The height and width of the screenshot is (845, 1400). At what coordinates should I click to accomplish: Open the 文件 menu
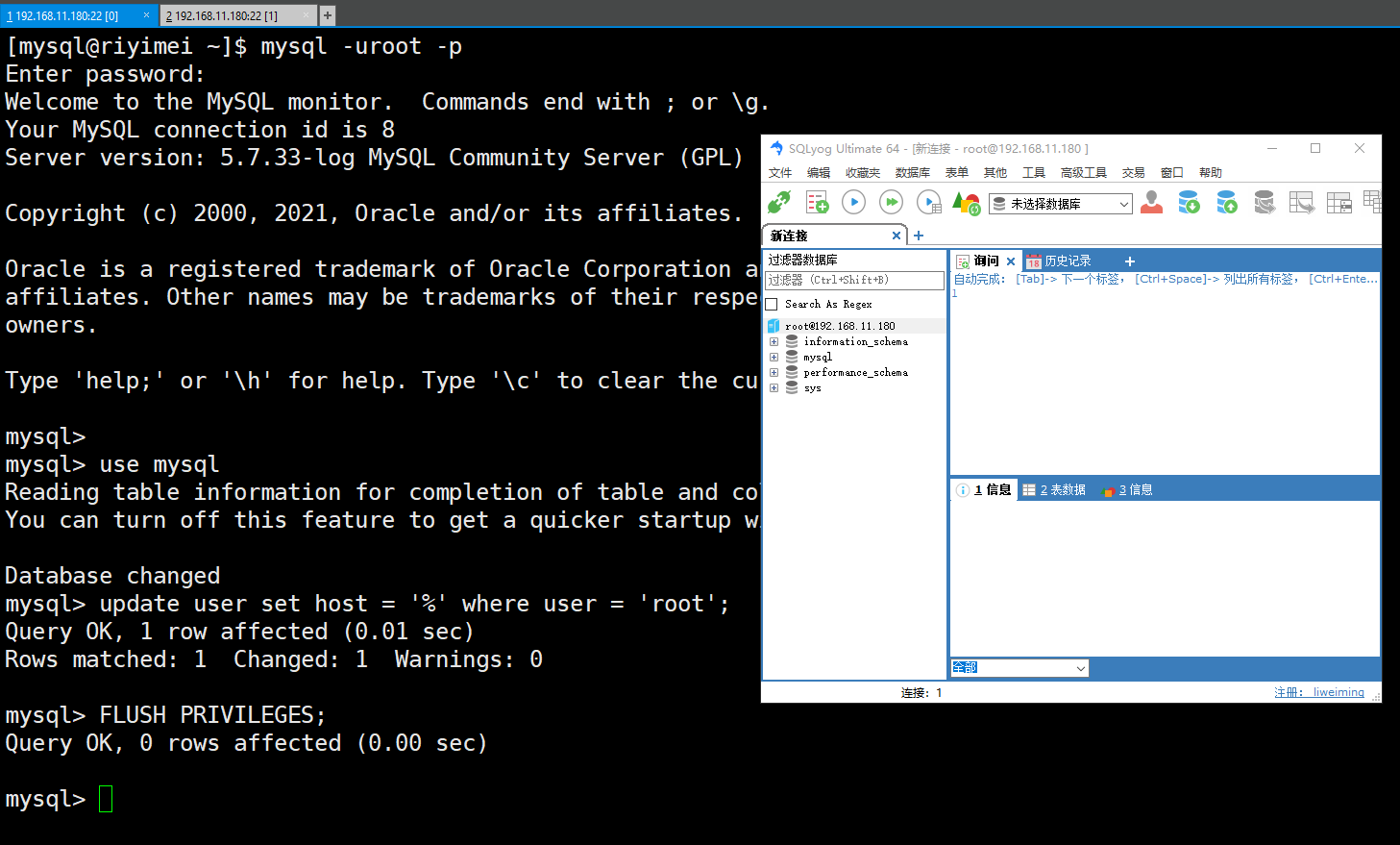pyautogui.click(x=780, y=173)
